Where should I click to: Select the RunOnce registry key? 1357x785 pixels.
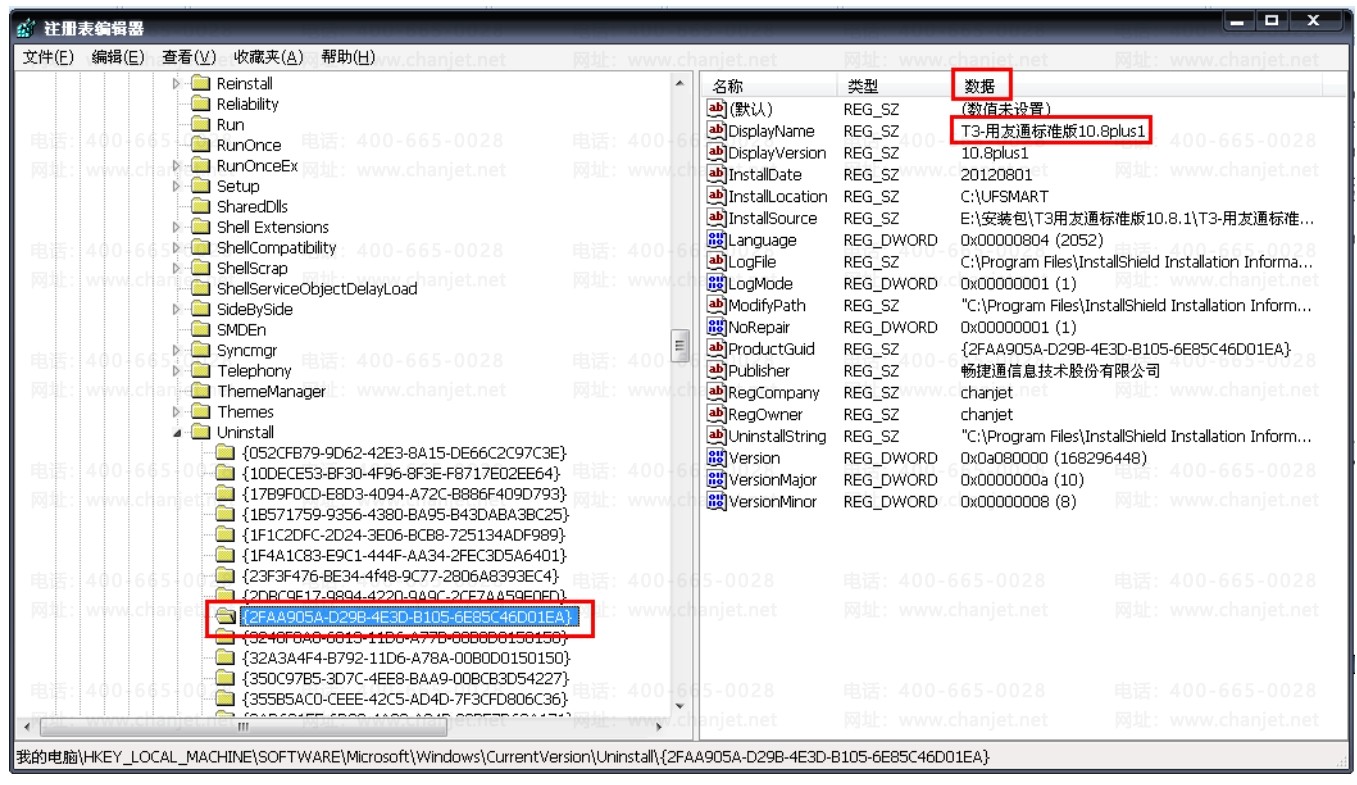(249, 145)
